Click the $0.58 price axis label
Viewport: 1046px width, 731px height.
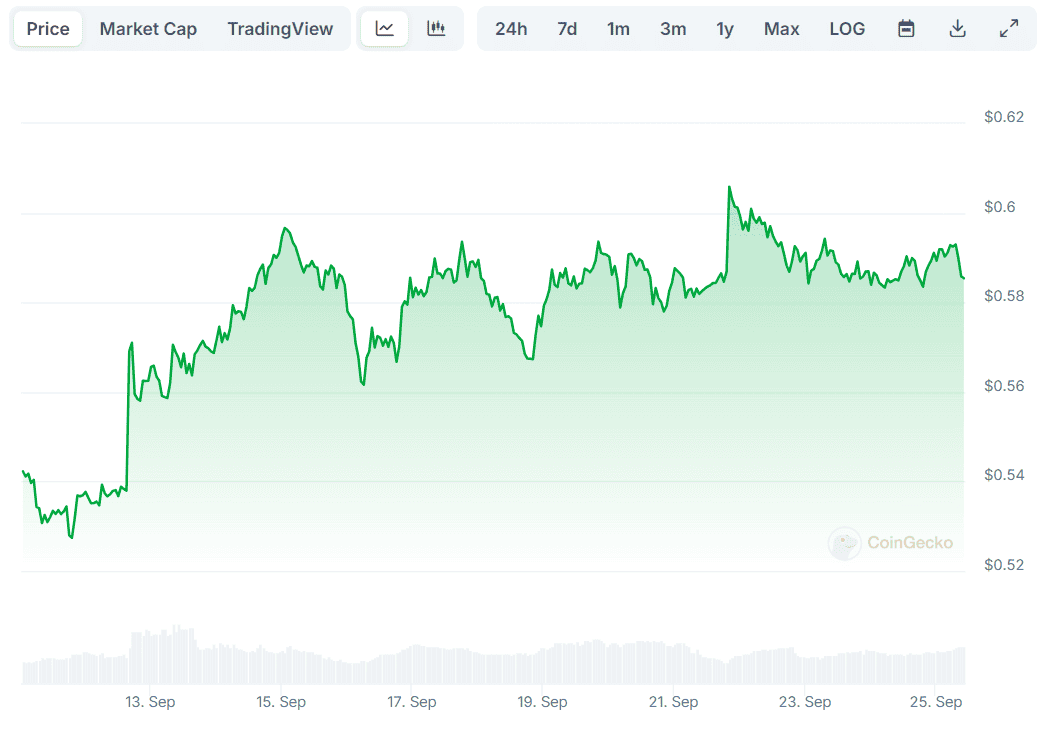[x=1004, y=295]
